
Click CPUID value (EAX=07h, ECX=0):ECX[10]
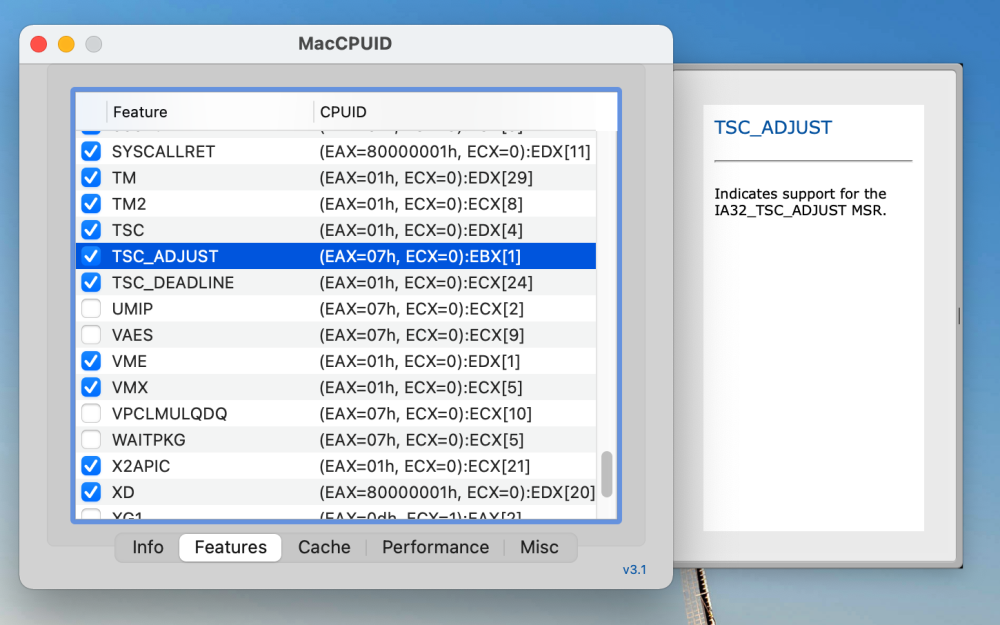(425, 413)
